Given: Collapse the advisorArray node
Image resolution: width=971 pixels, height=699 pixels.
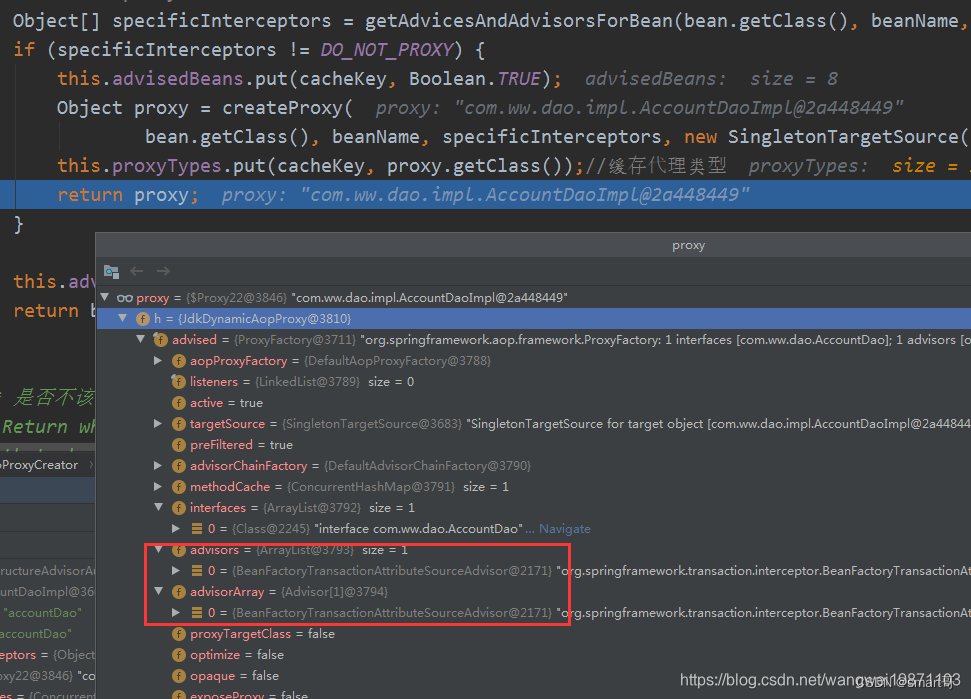Looking at the screenshot, I should [159, 591].
